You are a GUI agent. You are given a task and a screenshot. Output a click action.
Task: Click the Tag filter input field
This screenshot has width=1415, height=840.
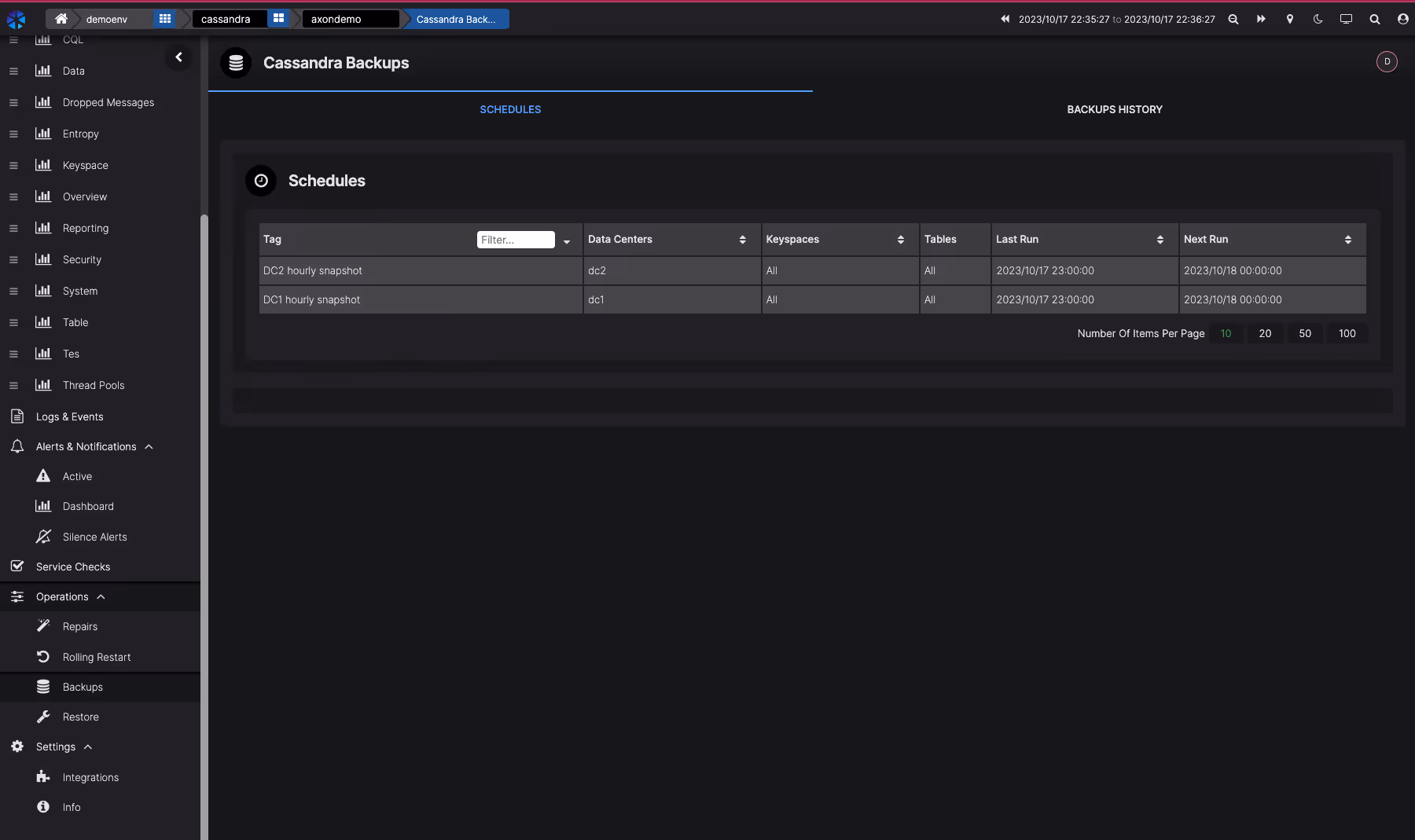[x=515, y=240]
